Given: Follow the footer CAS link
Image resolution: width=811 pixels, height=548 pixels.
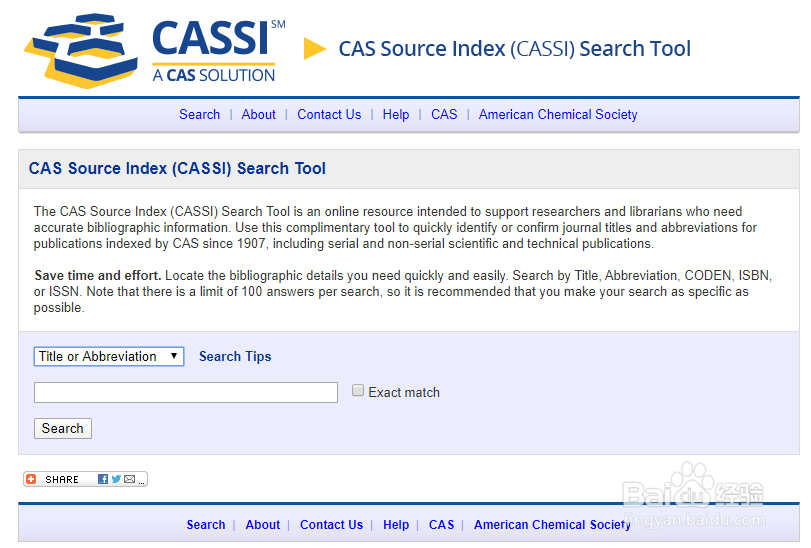Looking at the screenshot, I should click(442, 525).
